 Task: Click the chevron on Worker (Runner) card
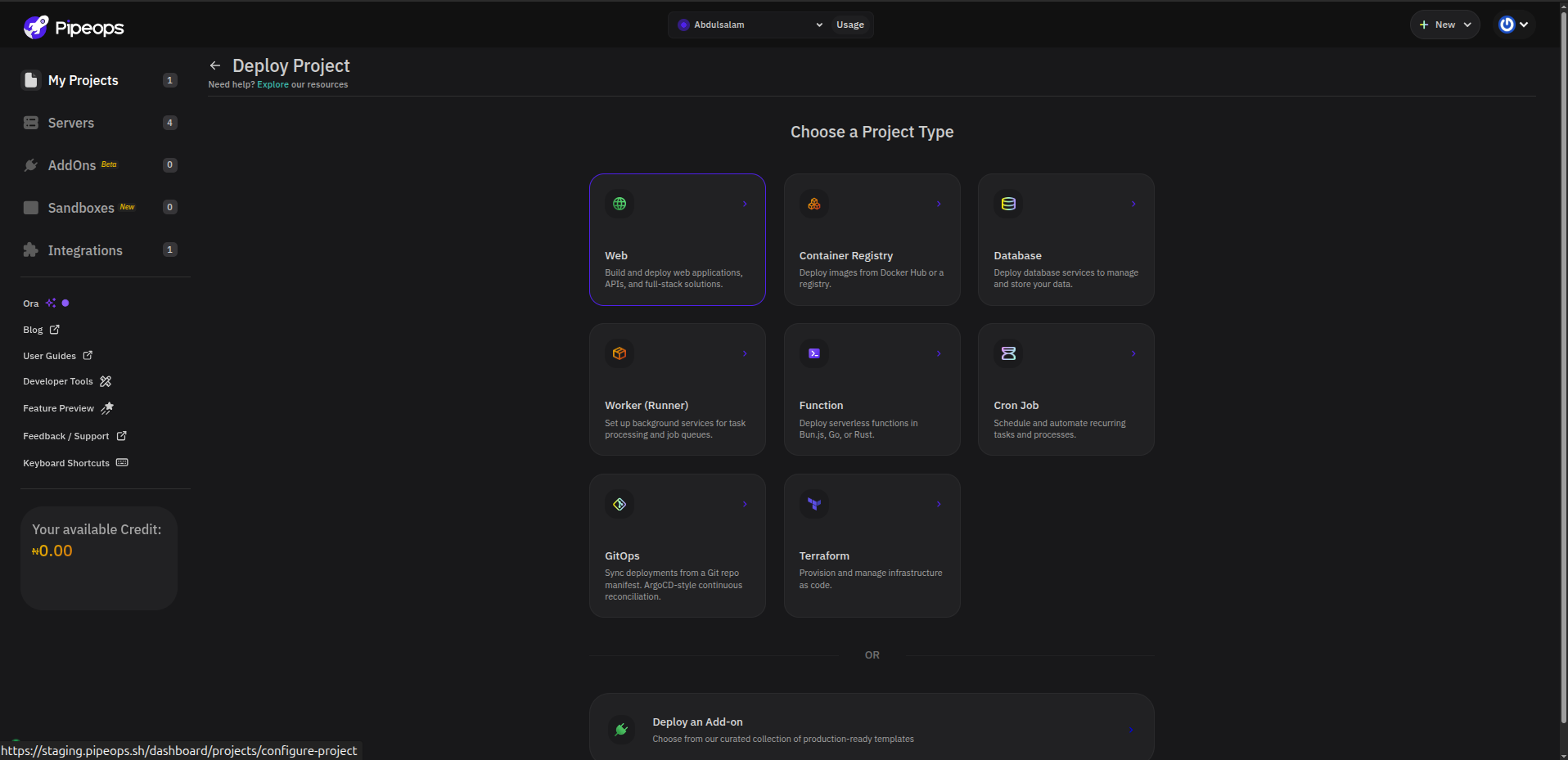[745, 353]
